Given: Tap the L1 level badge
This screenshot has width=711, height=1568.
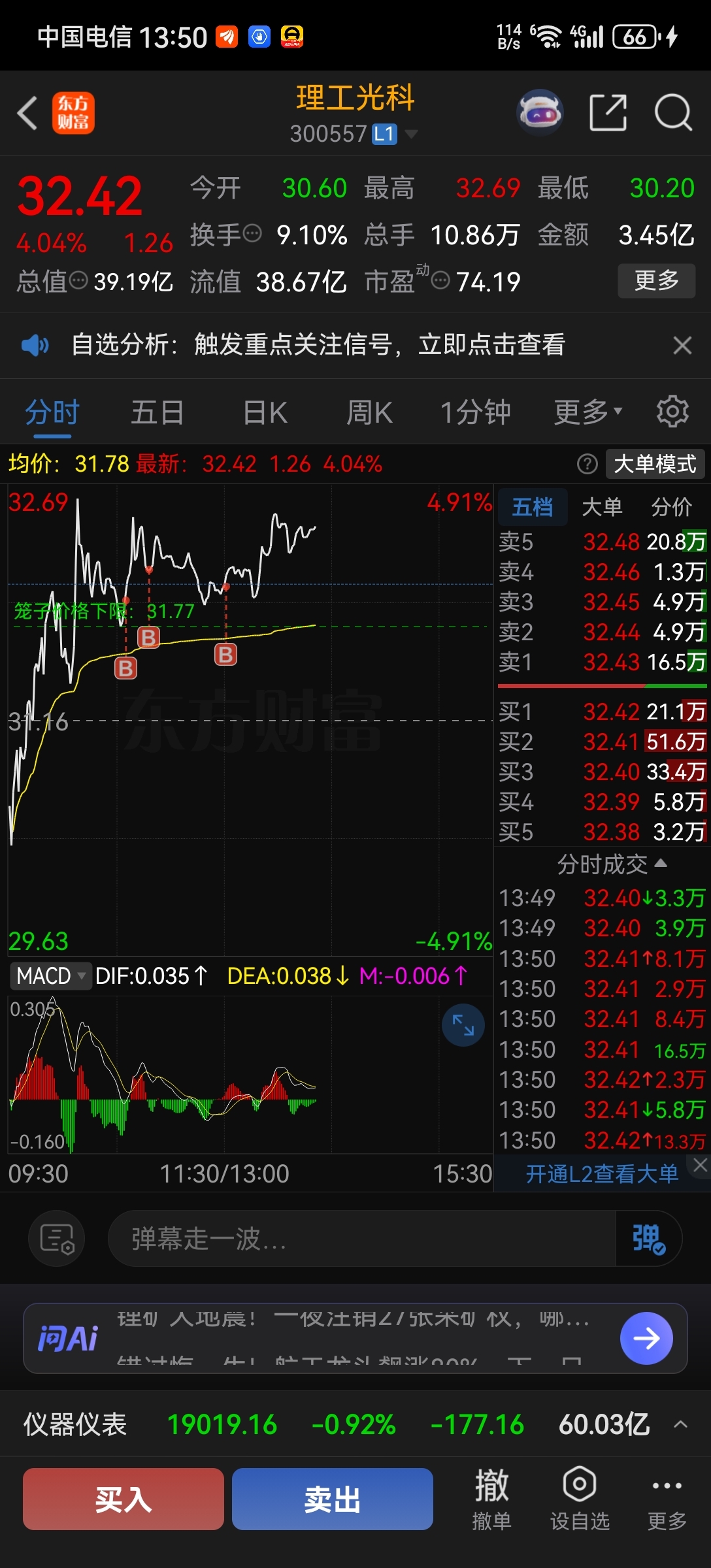Looking at the screenshot, I should [x=384, y=134].
